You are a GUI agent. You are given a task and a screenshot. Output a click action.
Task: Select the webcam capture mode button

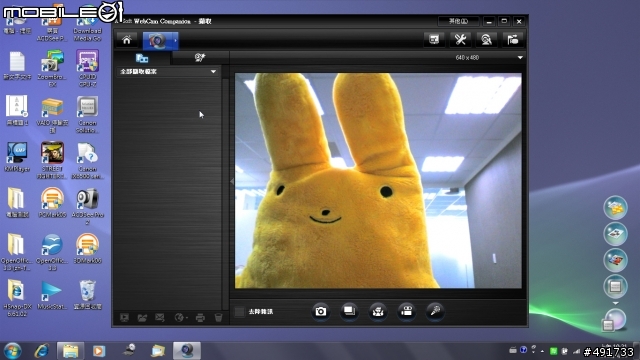click(158, 40)
